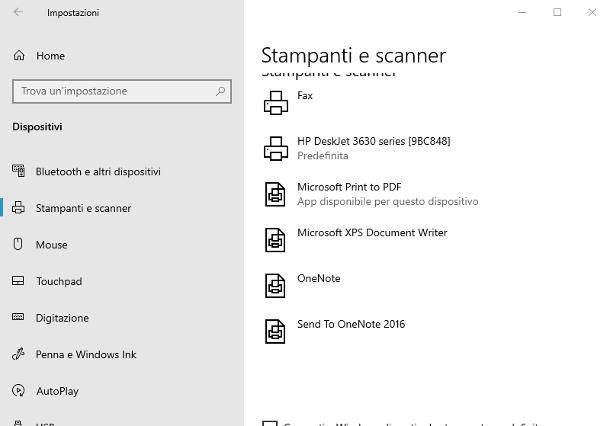Select Stampanti e scanner in sidebar

click(x=83, y=208)
